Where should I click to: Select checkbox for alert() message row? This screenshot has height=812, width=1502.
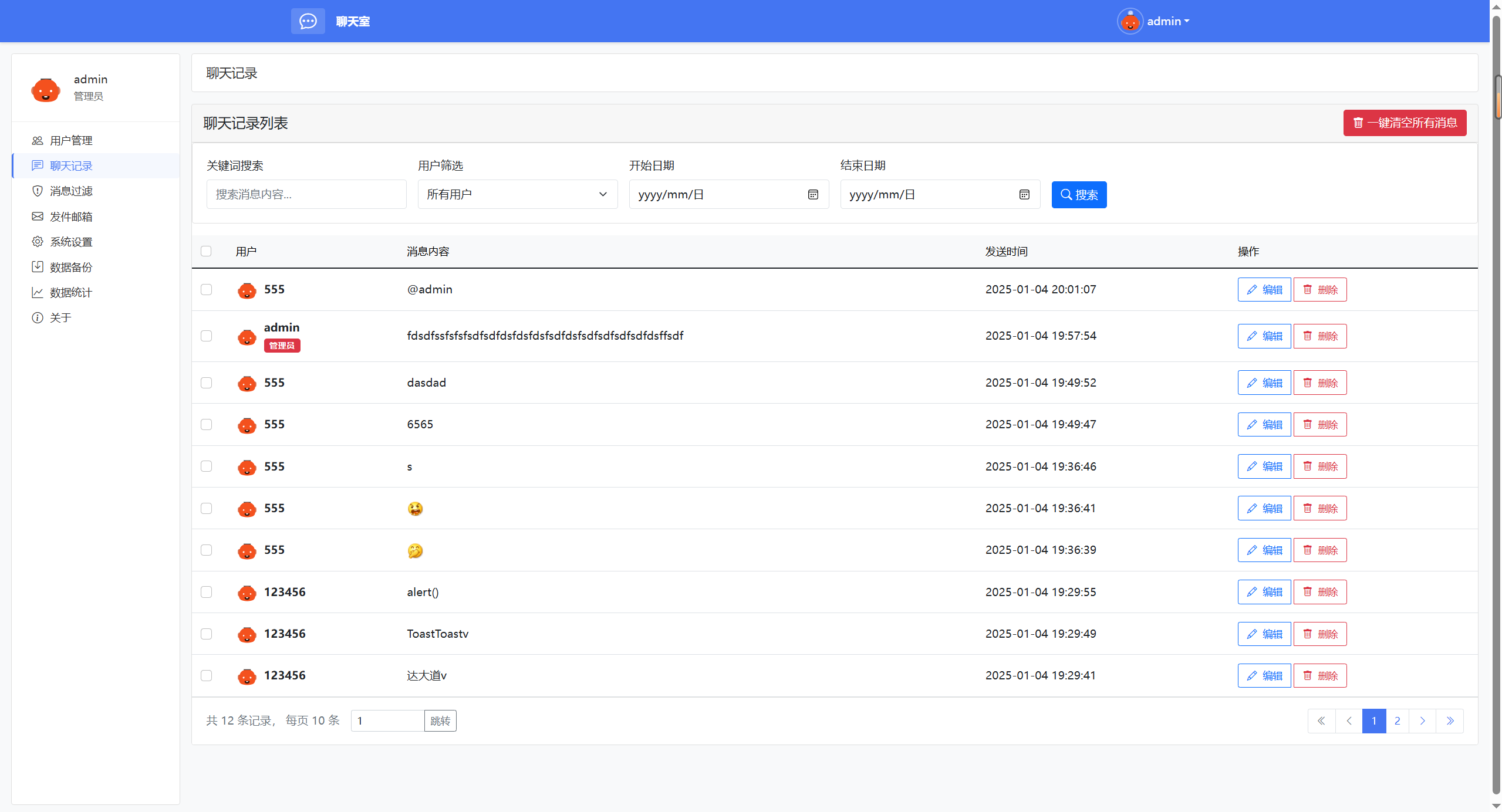coord(206,592)
